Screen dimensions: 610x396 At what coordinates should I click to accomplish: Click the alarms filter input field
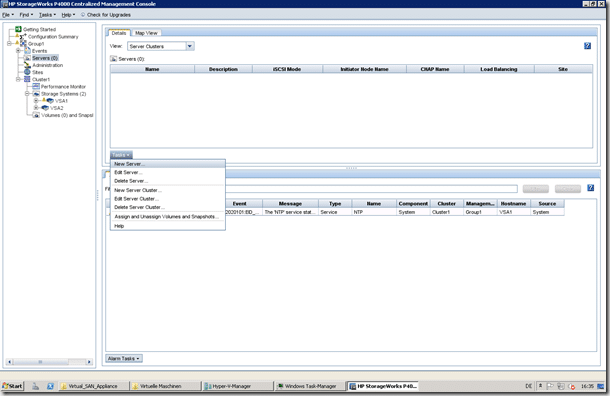coord(372,189)
